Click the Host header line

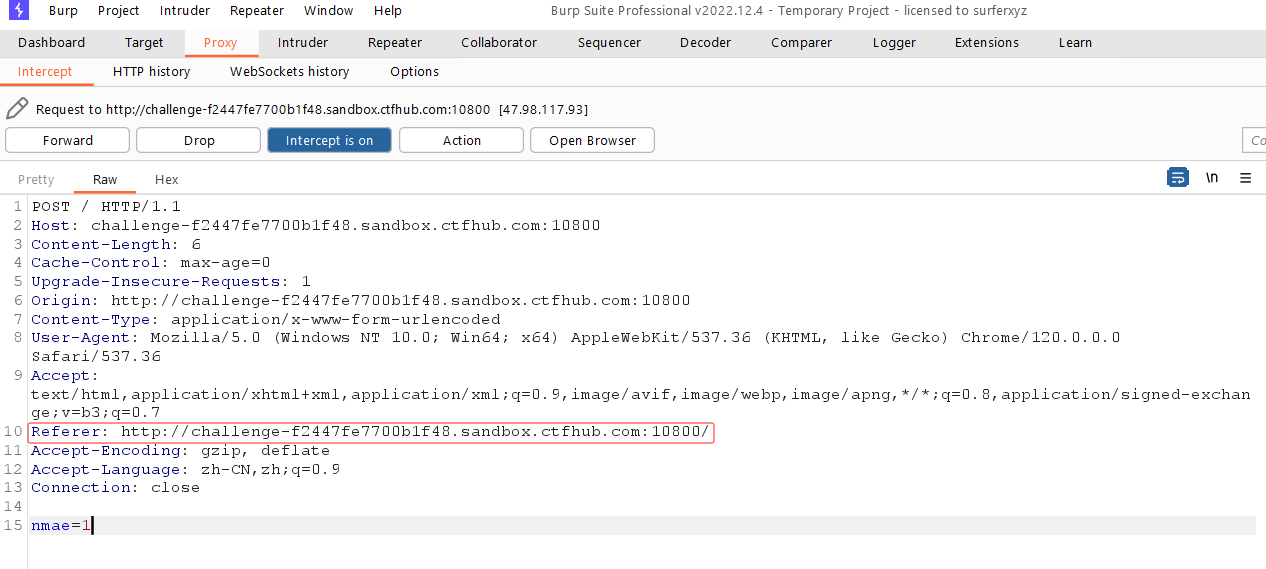[316, 225]
